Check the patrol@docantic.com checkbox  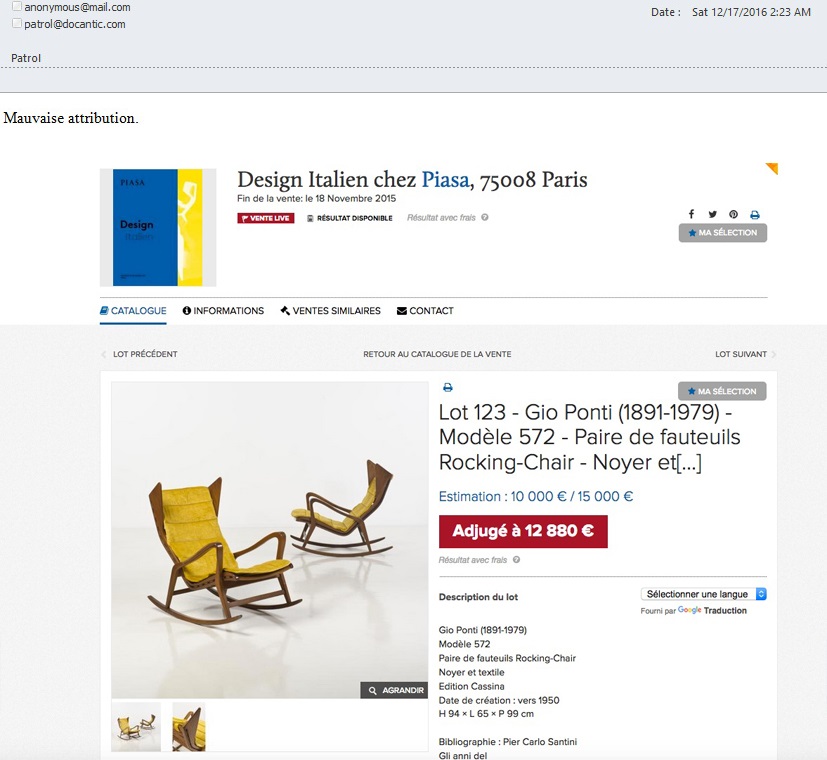[x=17, y=23]
